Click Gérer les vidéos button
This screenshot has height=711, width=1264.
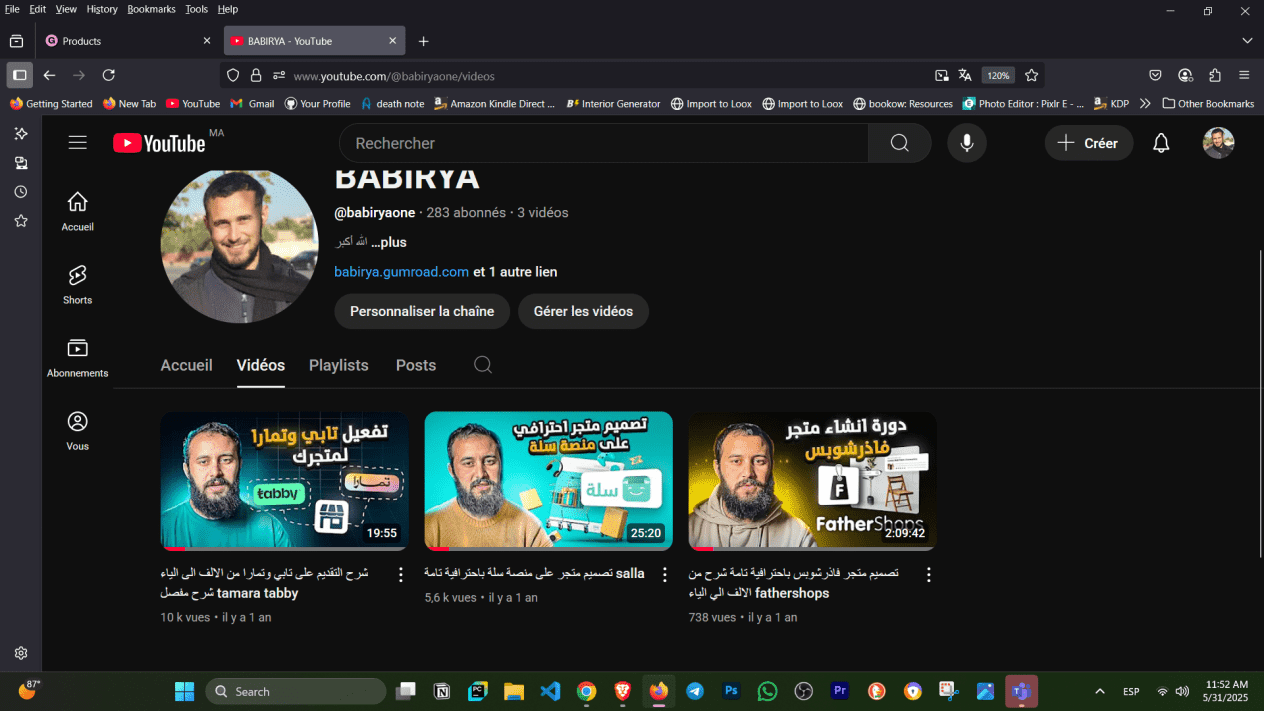(x=583, y=311)
